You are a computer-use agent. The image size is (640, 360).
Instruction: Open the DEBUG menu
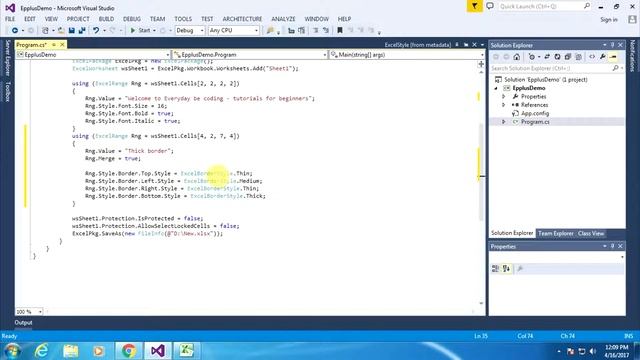coord(131,19)
